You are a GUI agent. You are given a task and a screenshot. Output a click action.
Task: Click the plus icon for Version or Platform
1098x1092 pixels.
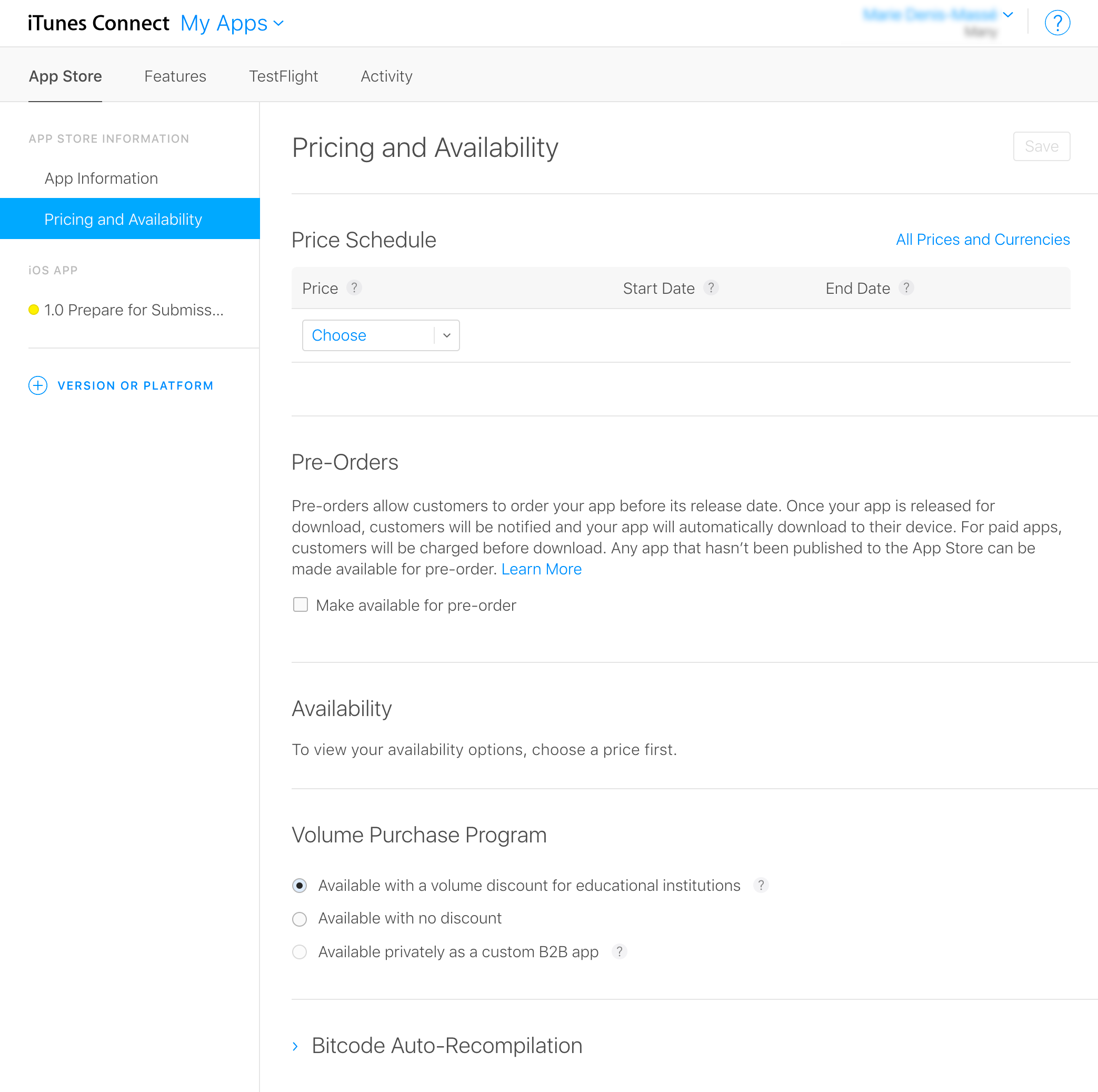click(38, 385)
